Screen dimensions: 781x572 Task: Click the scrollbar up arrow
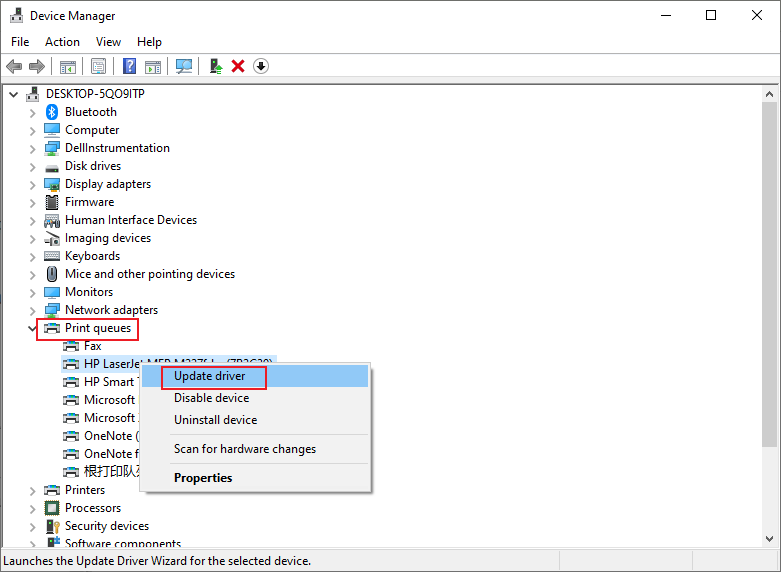coord(769,94)
